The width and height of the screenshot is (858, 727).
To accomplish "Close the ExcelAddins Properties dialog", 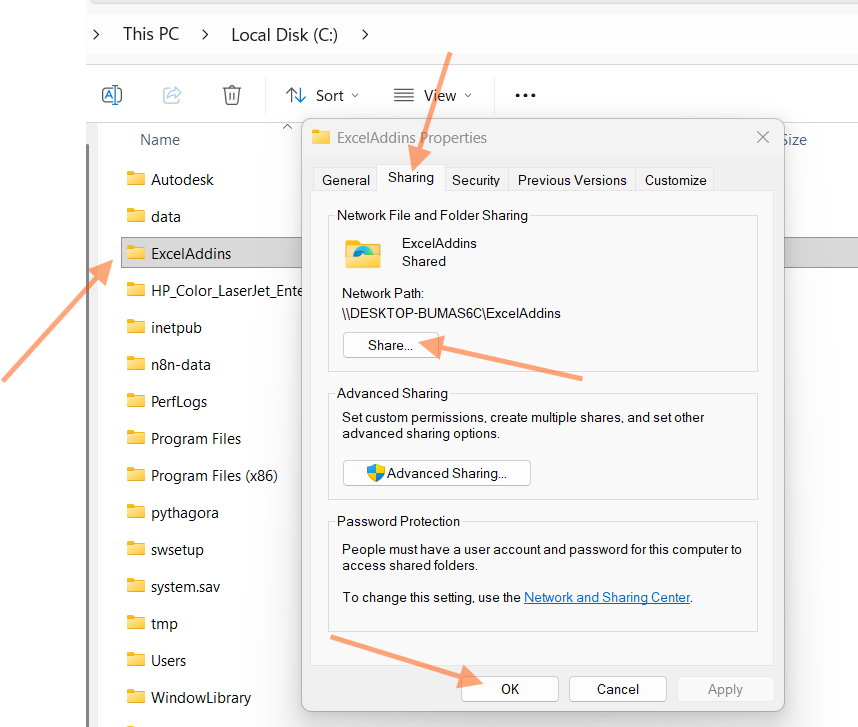I will [763, 137].
